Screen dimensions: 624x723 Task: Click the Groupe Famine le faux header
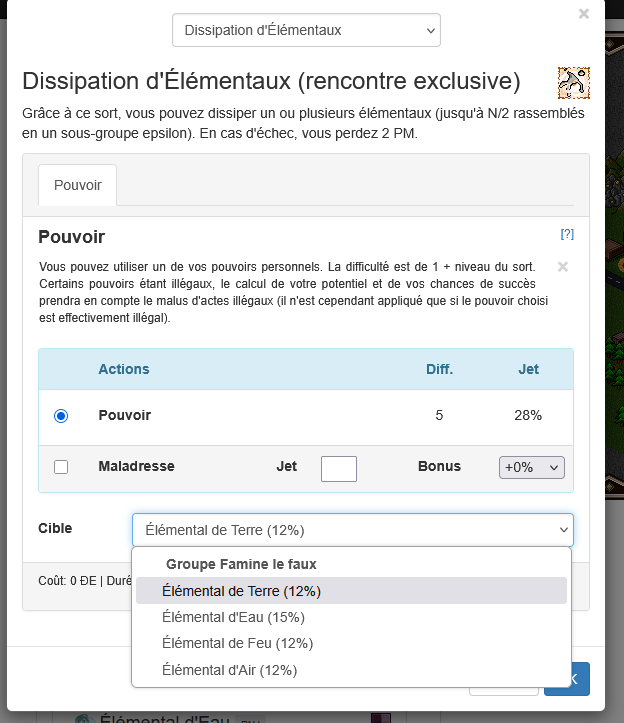point(241,564)
